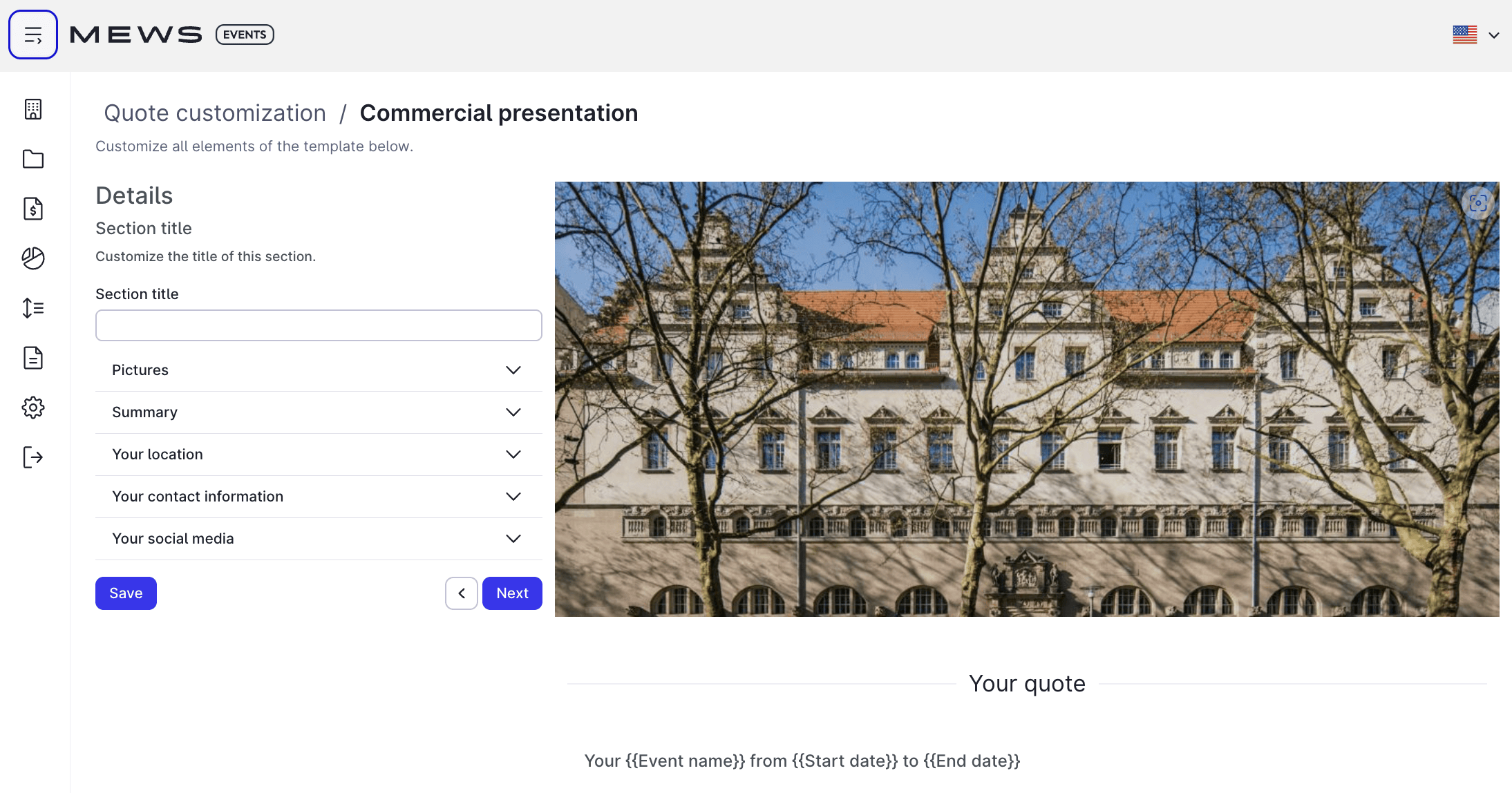Click the camera icon on the building photo

[1479, 202]
